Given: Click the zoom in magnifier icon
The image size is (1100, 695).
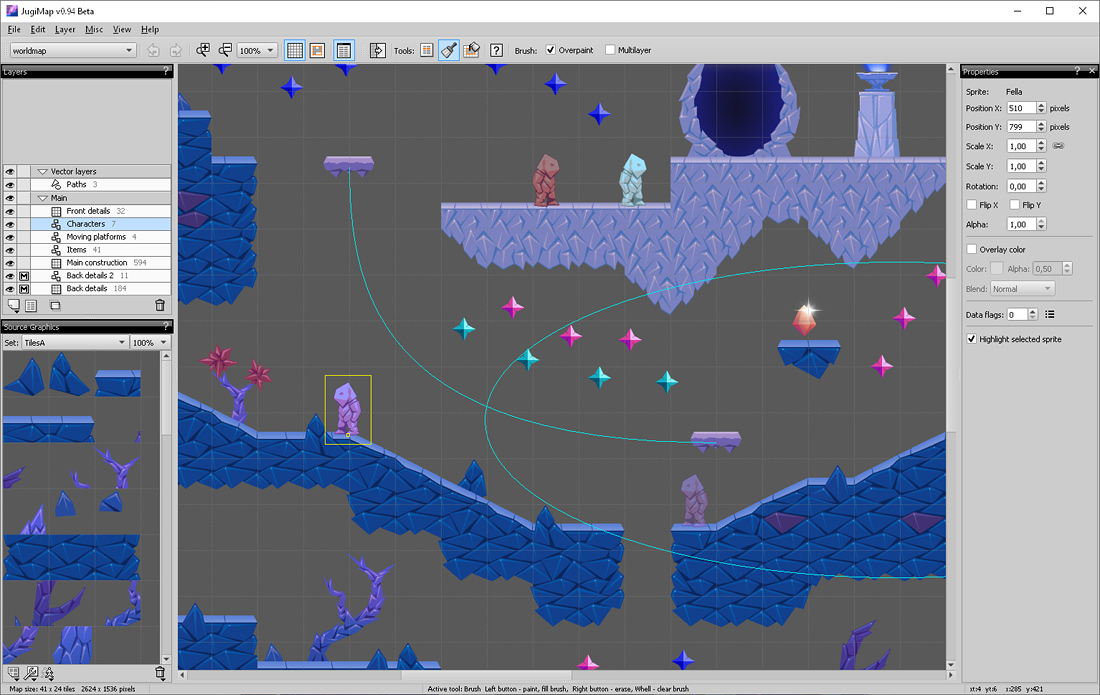Looking at the screenshot, I should coord(203,50).
